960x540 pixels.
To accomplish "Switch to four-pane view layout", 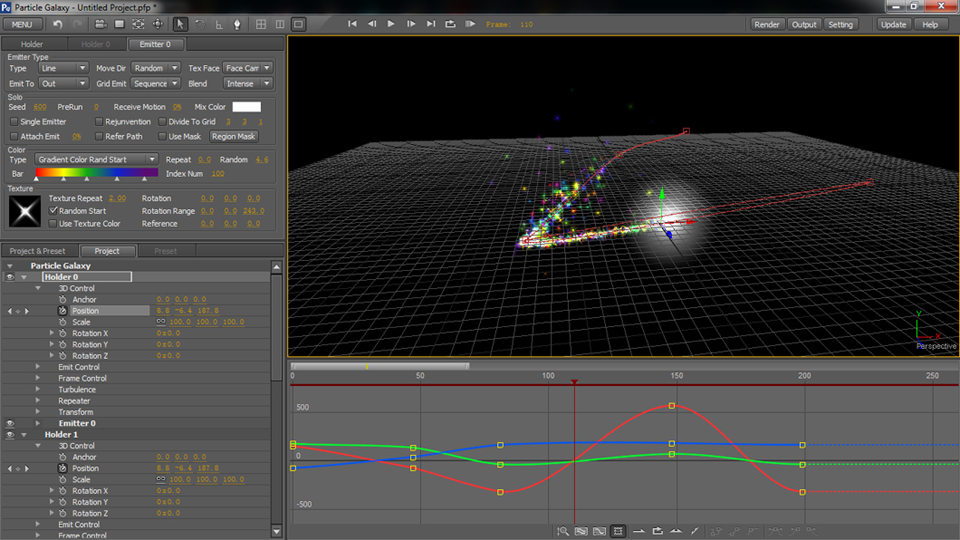I will coord(261,24).
